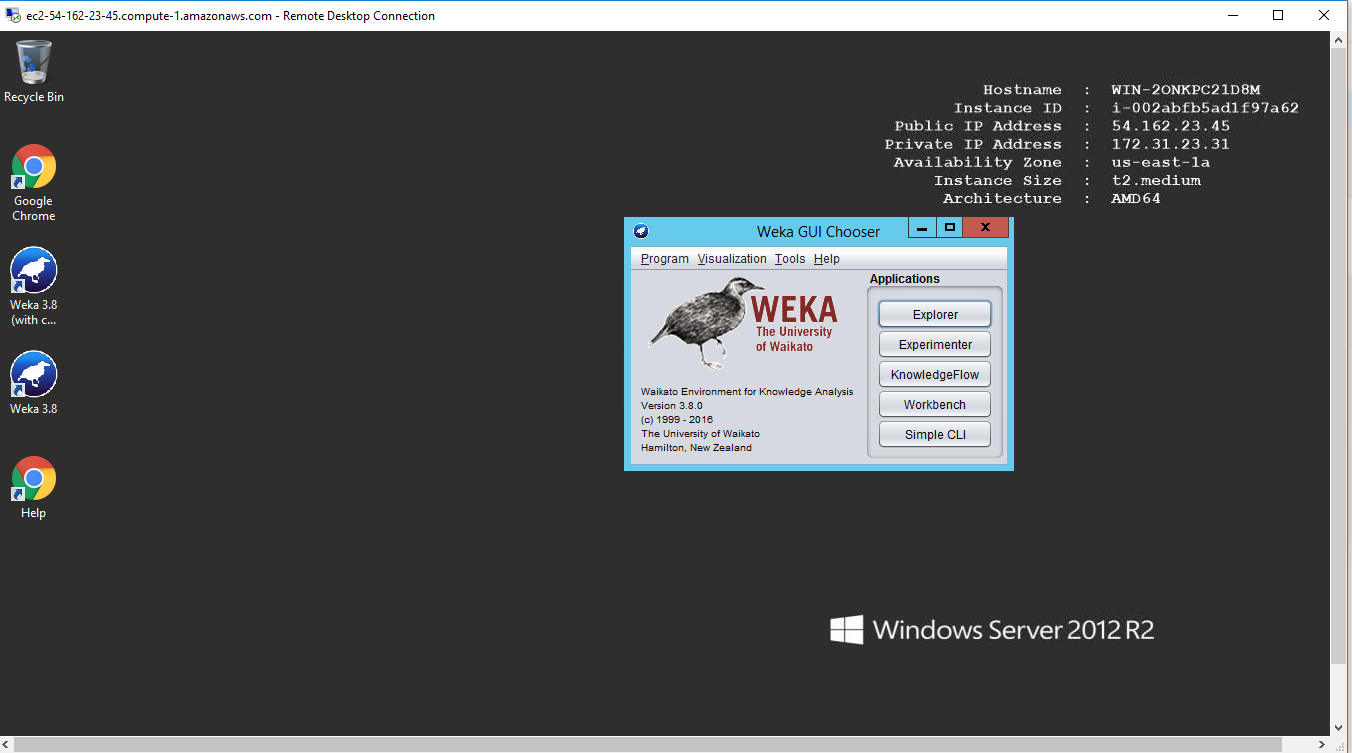Screen dimensions: 1352x753
Task: Click the Weka GUI Chooser title bar icon
Action: 641,231
